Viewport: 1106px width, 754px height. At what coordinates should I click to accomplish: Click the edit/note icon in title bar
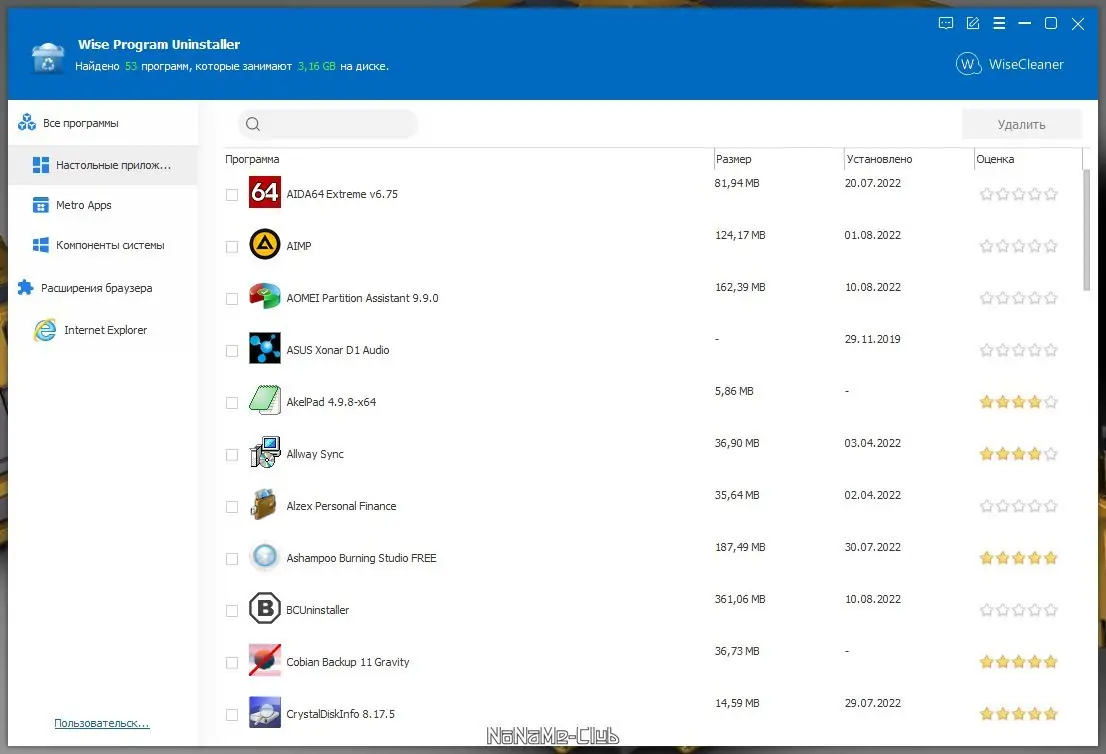tap(973, 23)
